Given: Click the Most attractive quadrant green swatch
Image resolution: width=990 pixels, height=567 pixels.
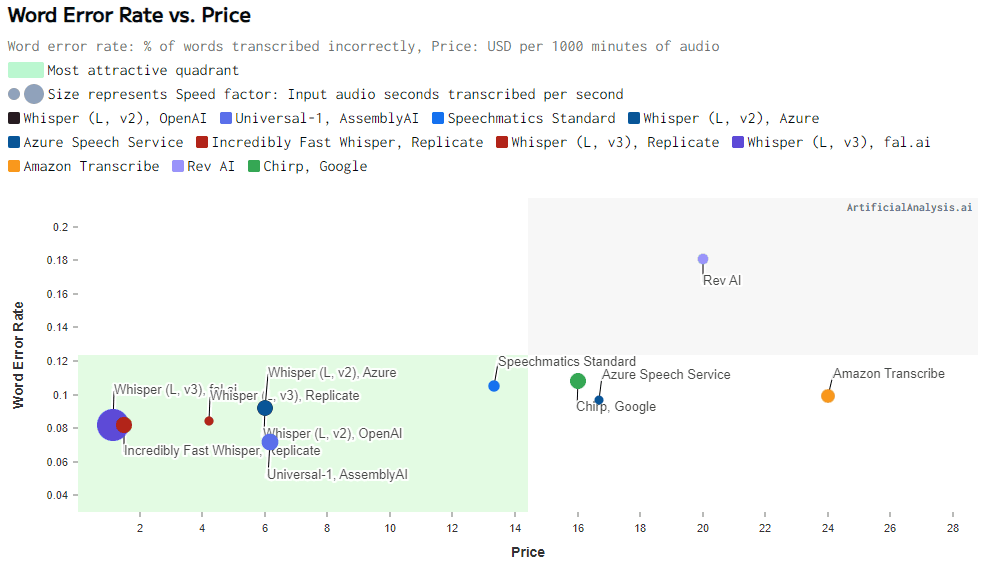Looking at the screenshot, I should pyautogui.click(x=26, y=70).
